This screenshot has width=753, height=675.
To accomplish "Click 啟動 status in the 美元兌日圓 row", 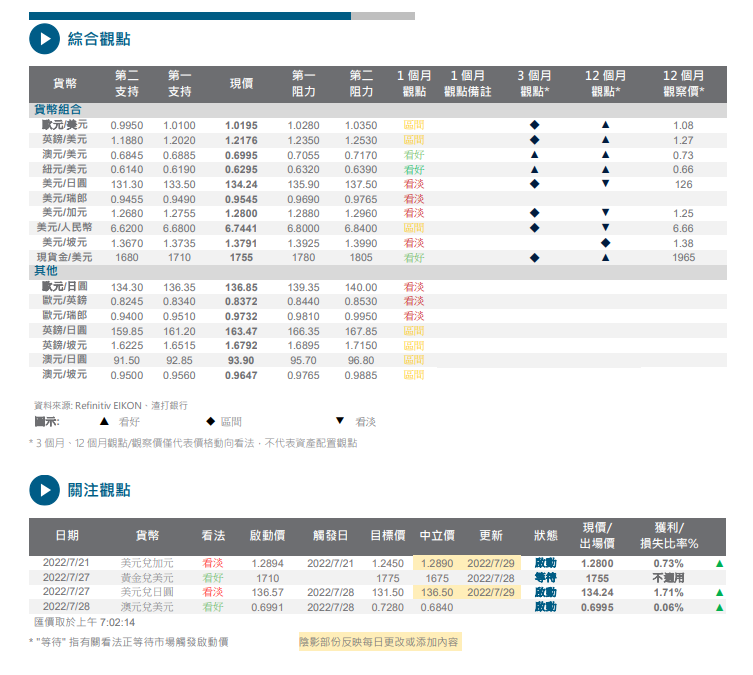I will [x=545, y=592].
